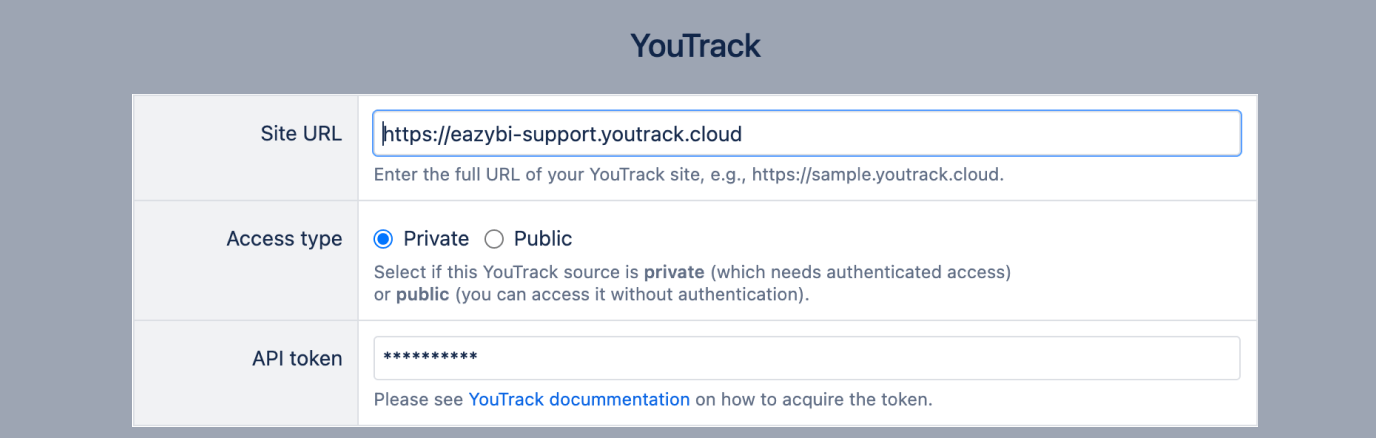The width and height of the screenshot is (1376, 438).
Task: Click the bold 'private' word in the description
Action: (x=674, y=272)
